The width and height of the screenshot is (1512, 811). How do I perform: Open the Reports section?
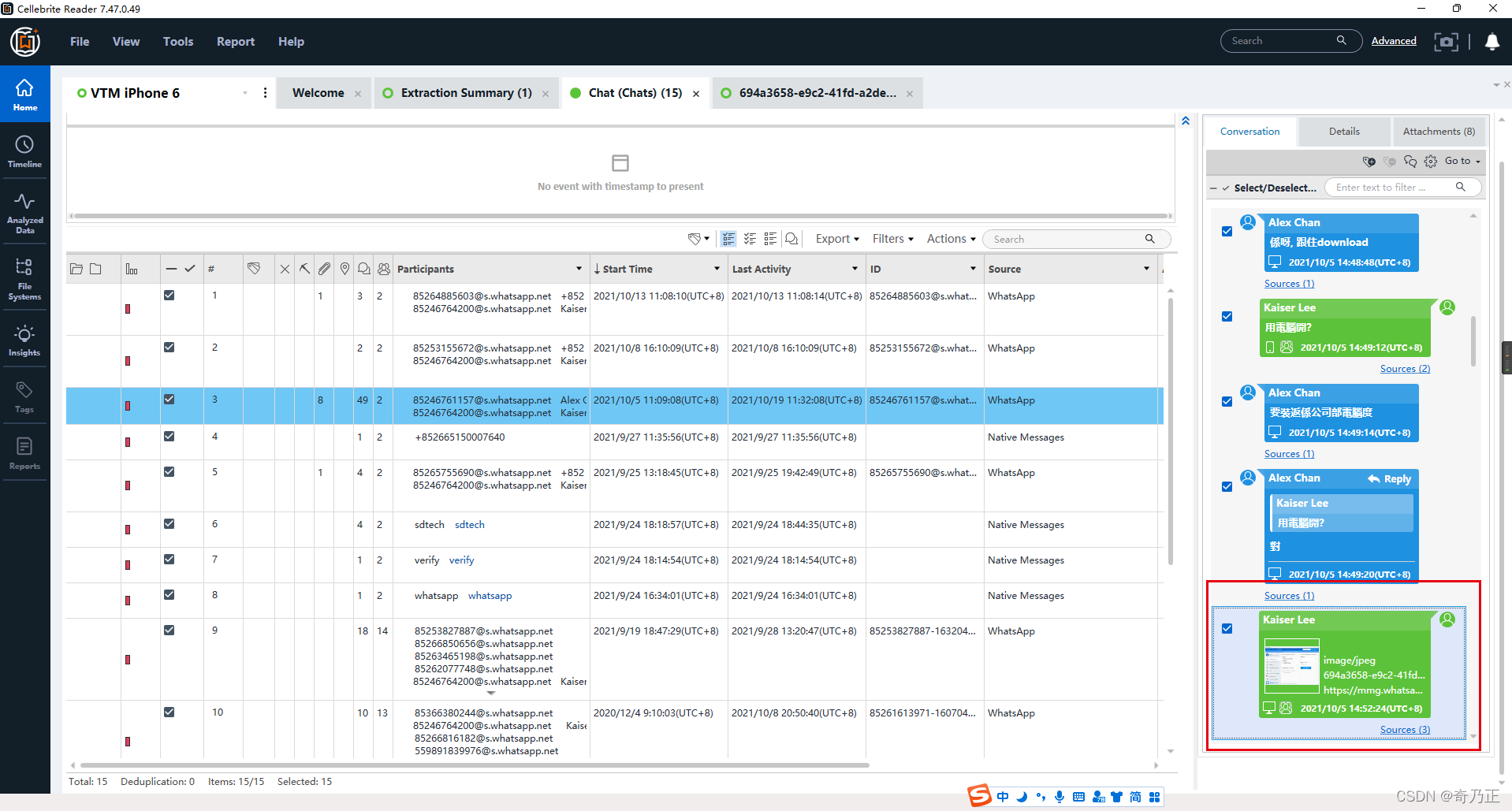24,453
